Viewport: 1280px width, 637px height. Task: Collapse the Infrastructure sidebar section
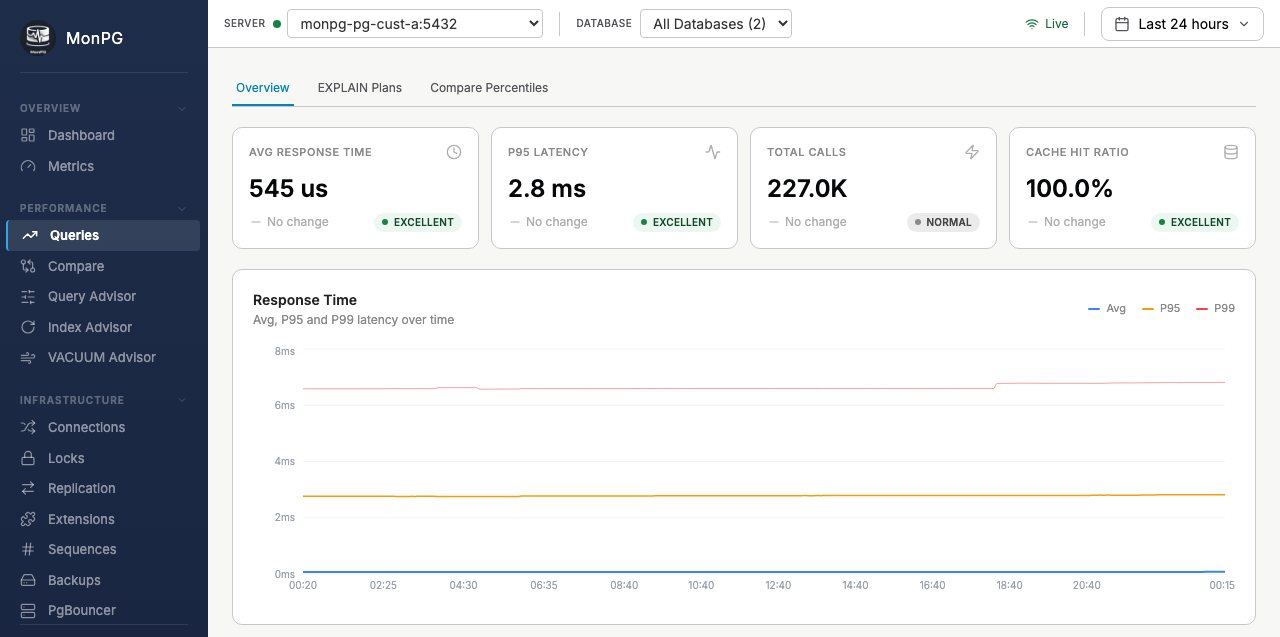(181, 400)
